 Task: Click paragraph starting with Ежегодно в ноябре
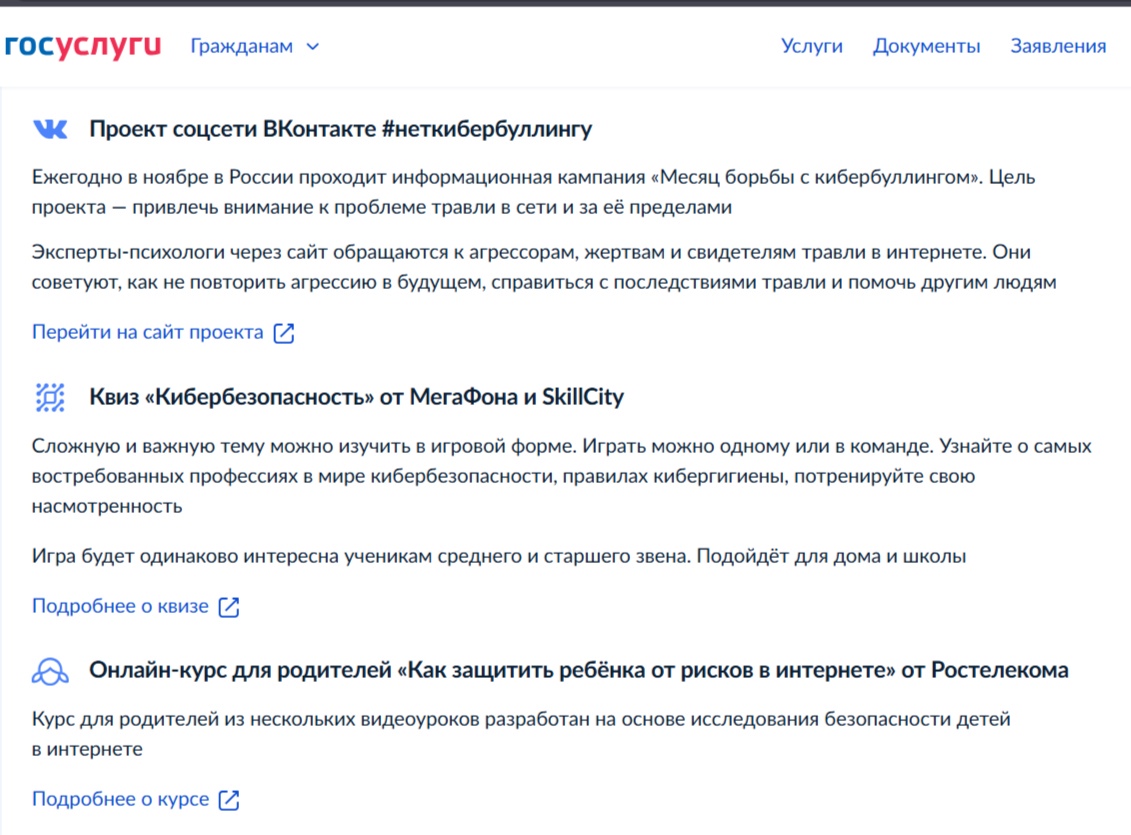pyautogui.click(x=533, y=192)
